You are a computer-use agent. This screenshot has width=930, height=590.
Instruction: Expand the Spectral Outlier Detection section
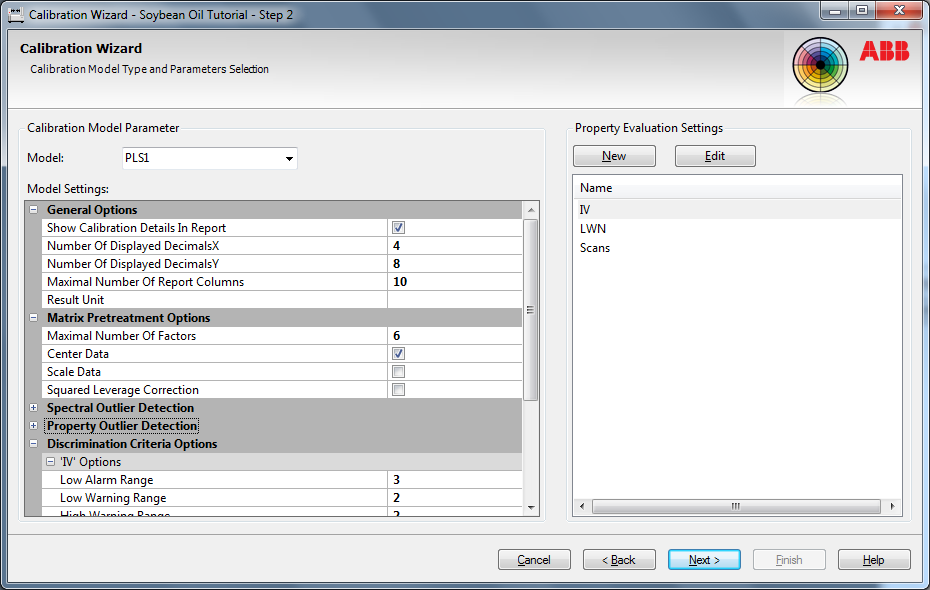click(34, 408)
